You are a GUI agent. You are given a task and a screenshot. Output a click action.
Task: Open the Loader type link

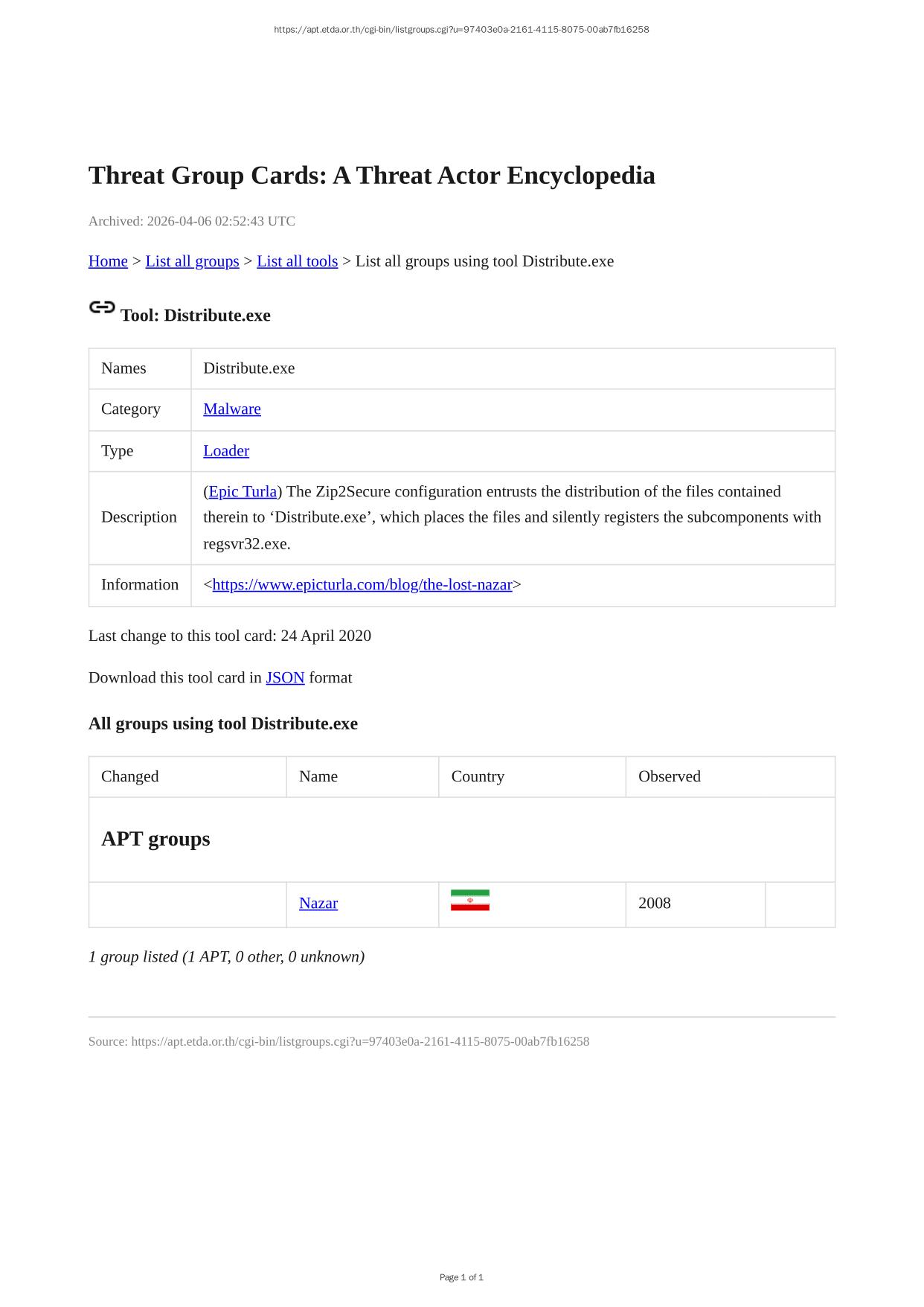coord(225,451)
